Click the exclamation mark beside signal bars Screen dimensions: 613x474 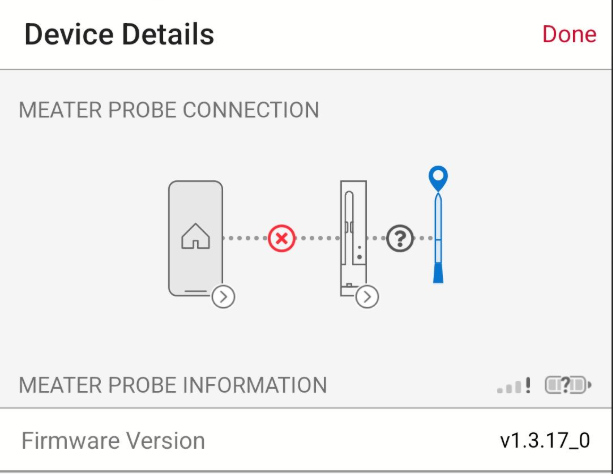point(528,385)
